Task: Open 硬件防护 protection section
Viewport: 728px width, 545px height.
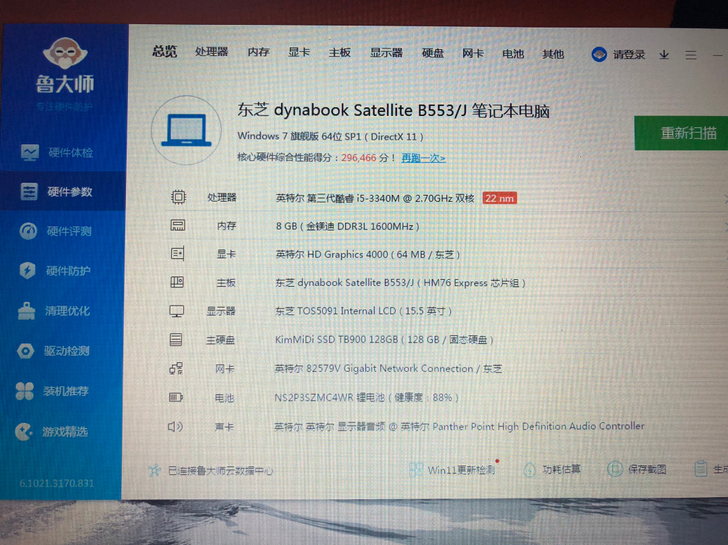Action: pos(55,270)
